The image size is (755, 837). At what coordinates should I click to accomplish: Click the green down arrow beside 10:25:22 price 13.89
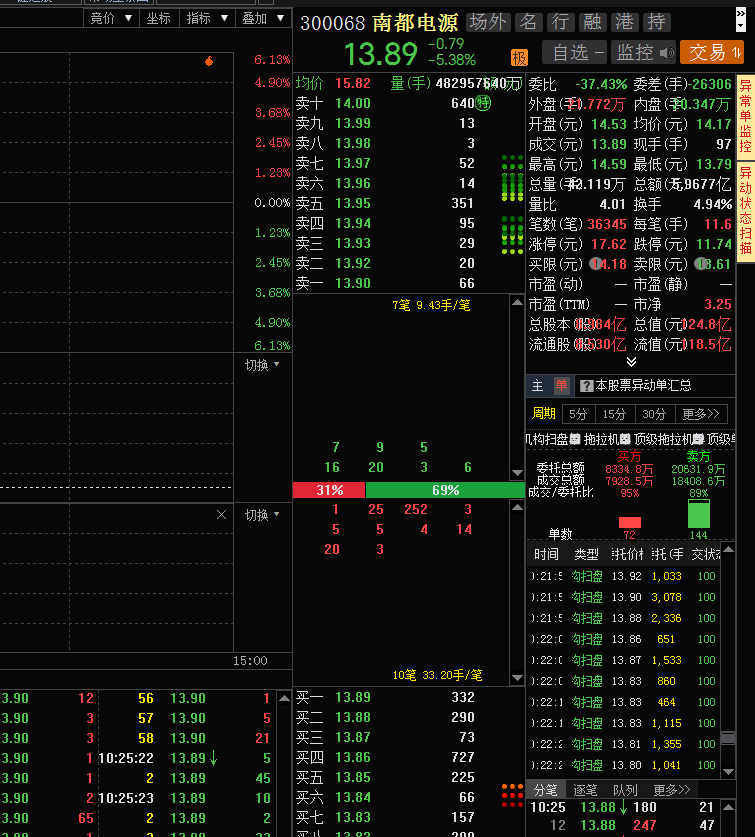click(x=214, y=758)
